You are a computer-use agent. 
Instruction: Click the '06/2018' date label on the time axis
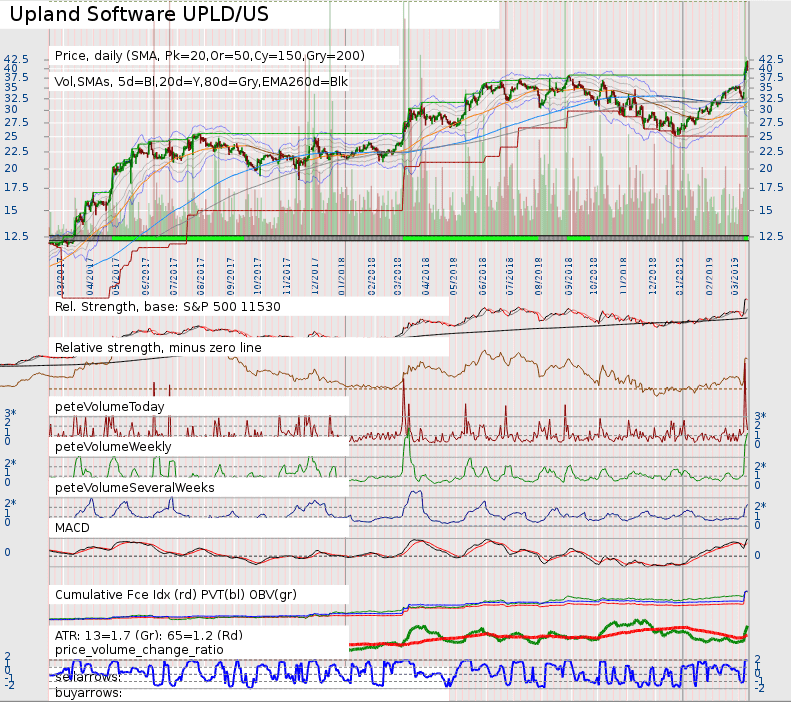coord(483,276)
